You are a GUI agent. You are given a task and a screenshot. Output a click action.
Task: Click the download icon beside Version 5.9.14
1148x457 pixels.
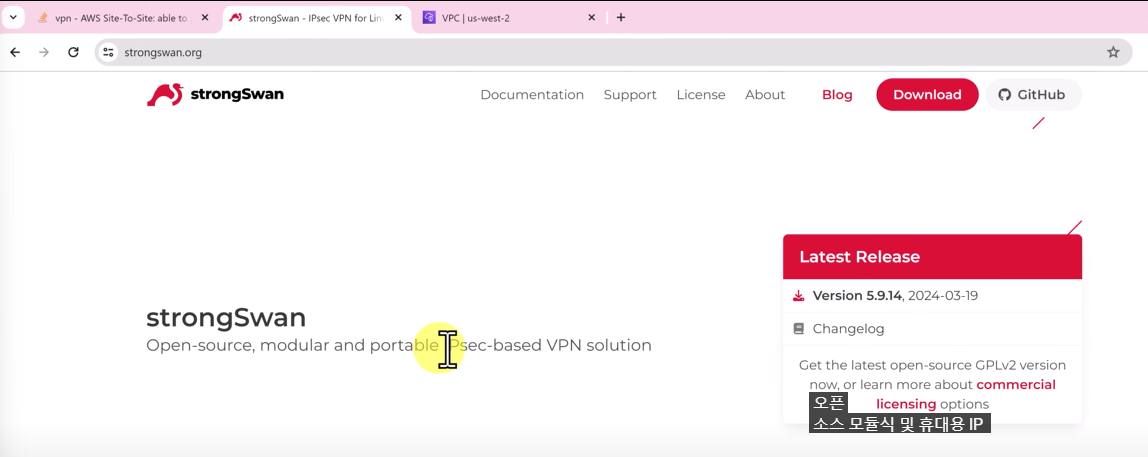click(798, 296)
